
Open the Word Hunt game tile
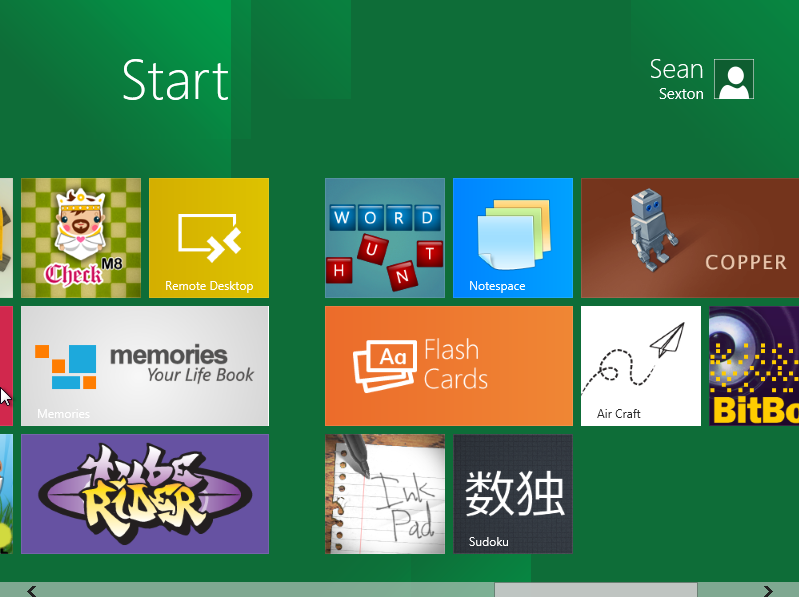pyautogui.click(x=385, y=238)
